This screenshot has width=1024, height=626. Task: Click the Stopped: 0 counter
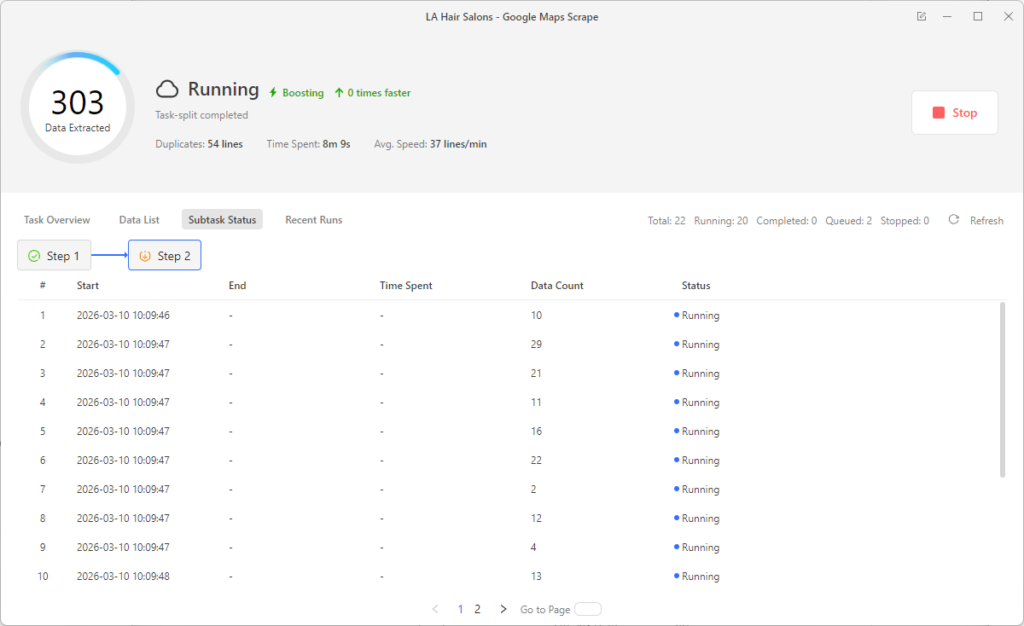coord(904,221)
